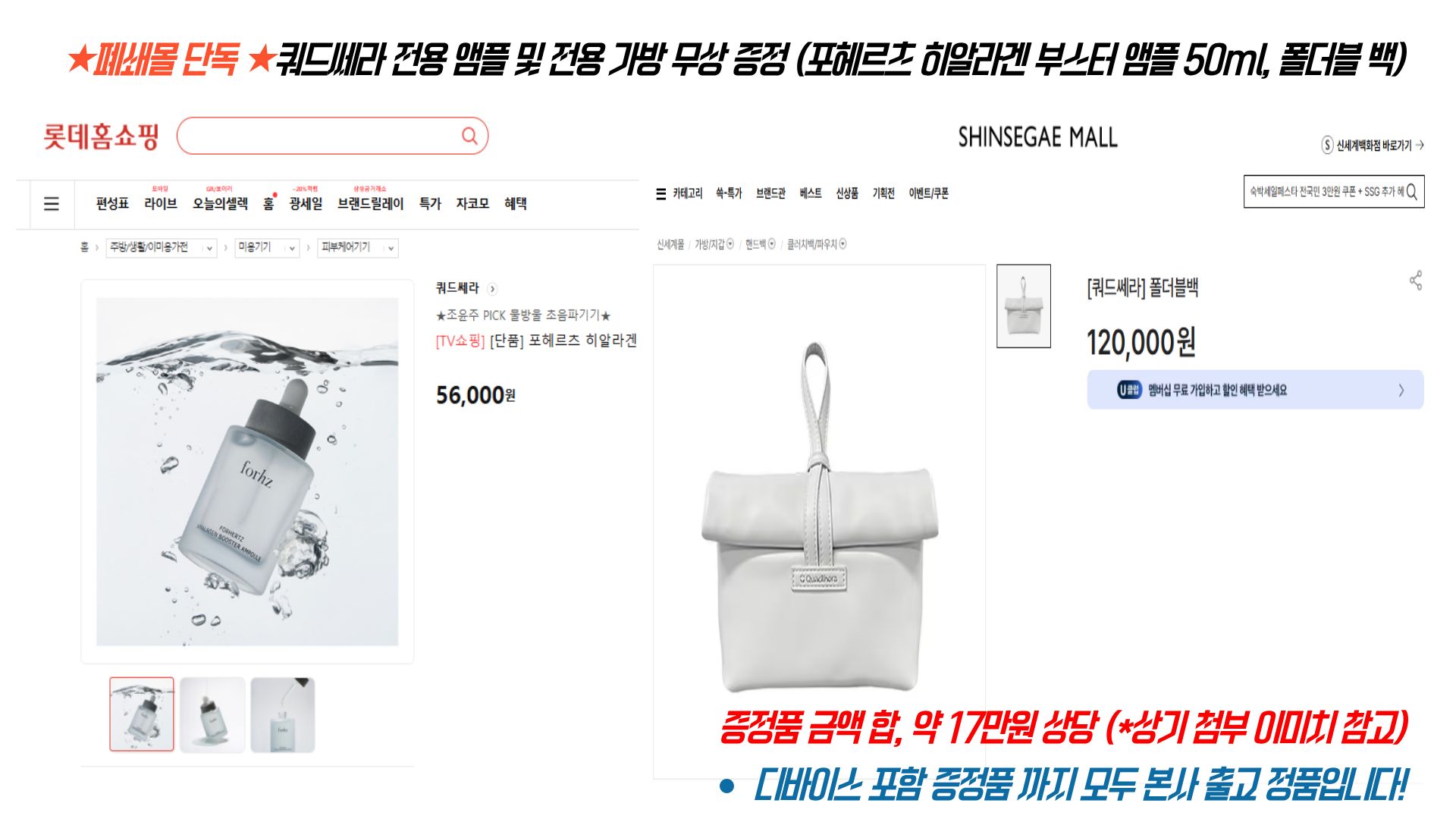Expand the membership benefit banner chevron
The width and height of the screenshot is (1456, 819).
(1401, 390)
